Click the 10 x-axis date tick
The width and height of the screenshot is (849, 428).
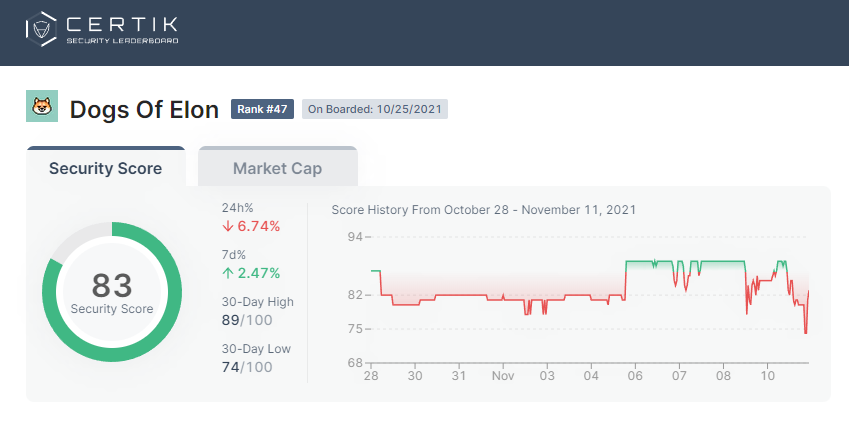(x=768, y=375)
